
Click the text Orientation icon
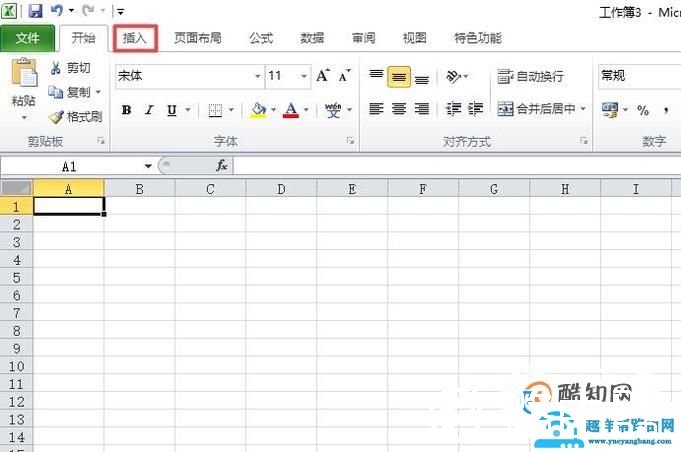[453, 77]
